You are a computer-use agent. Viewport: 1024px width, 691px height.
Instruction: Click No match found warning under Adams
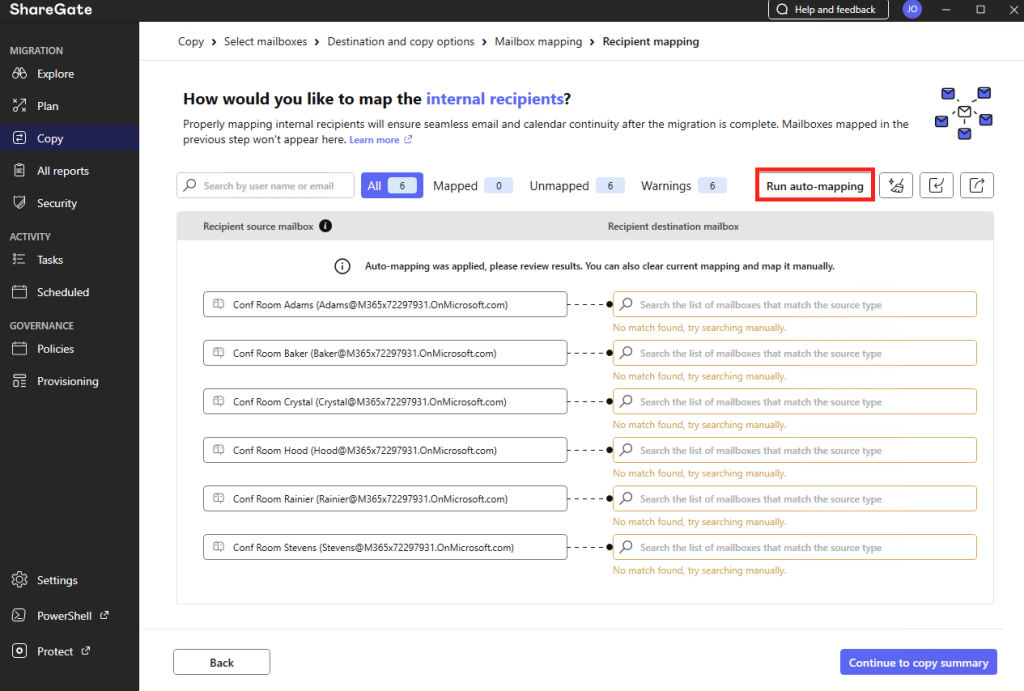click(x=699, y=328)
